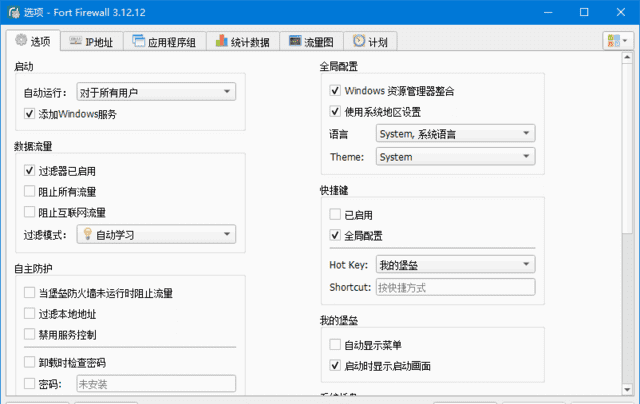Enable 阻止互联网流量 checkbox
Screen dimensions: 640x404
29,212
